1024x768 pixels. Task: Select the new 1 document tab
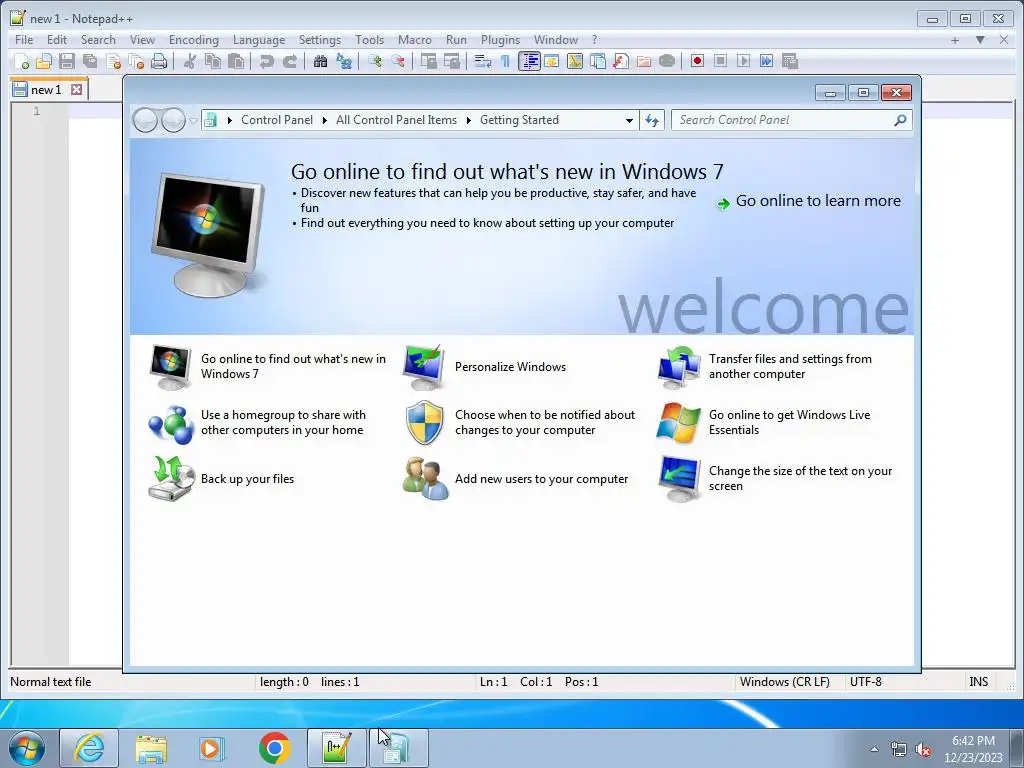pyautogui.click(x=46, y=89)
